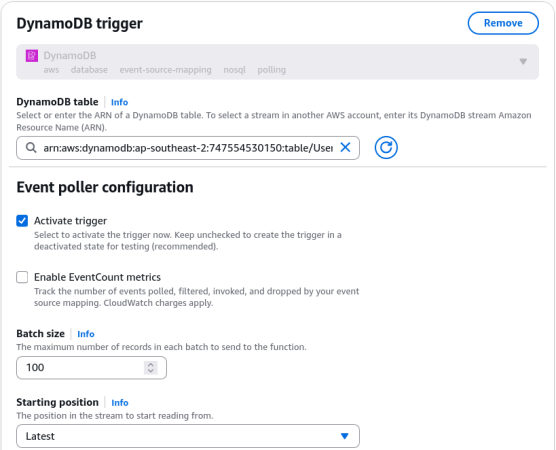Remove the DynamoDB trigger
The height and width of the screenshot is (450, 556).
503,23
